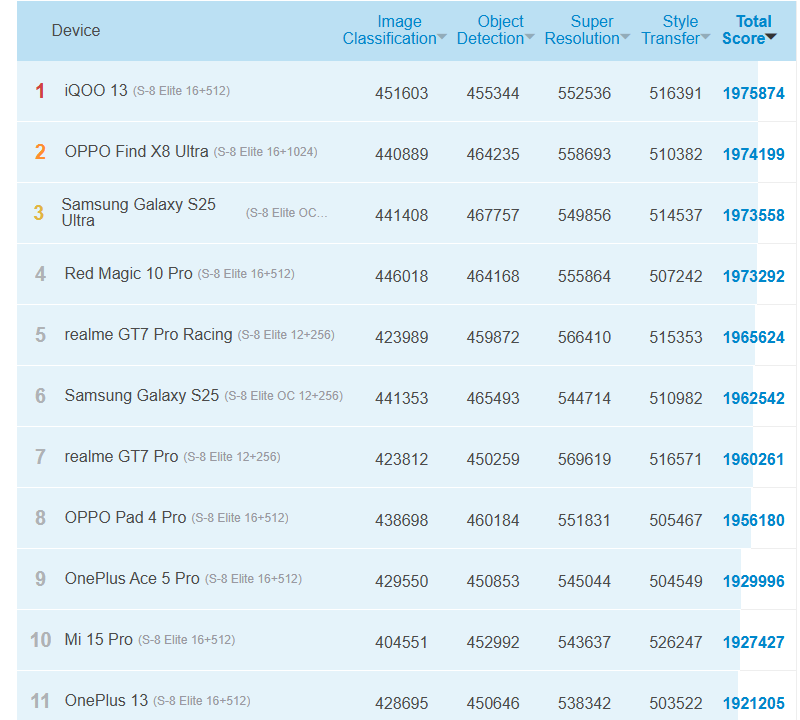Select the OnePlus Ace 5 Pro name

tap(132, 579)
